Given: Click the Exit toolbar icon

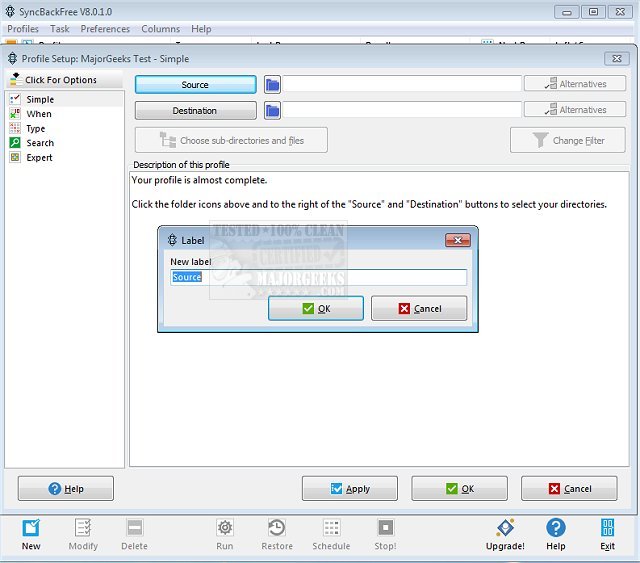Looking at the screenshot, I should pos(607,528).
